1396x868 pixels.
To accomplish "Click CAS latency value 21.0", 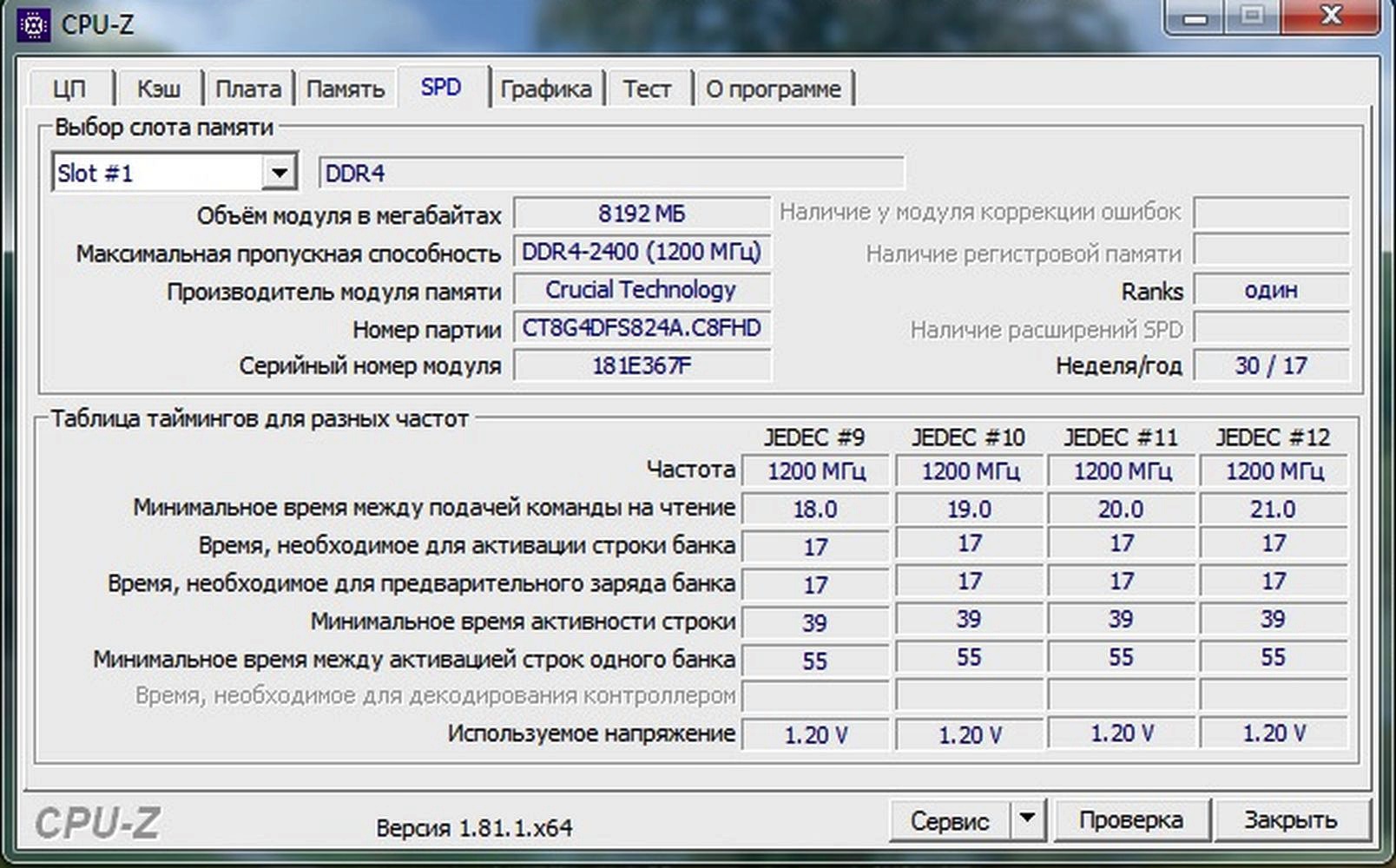I will [1274, 510].
